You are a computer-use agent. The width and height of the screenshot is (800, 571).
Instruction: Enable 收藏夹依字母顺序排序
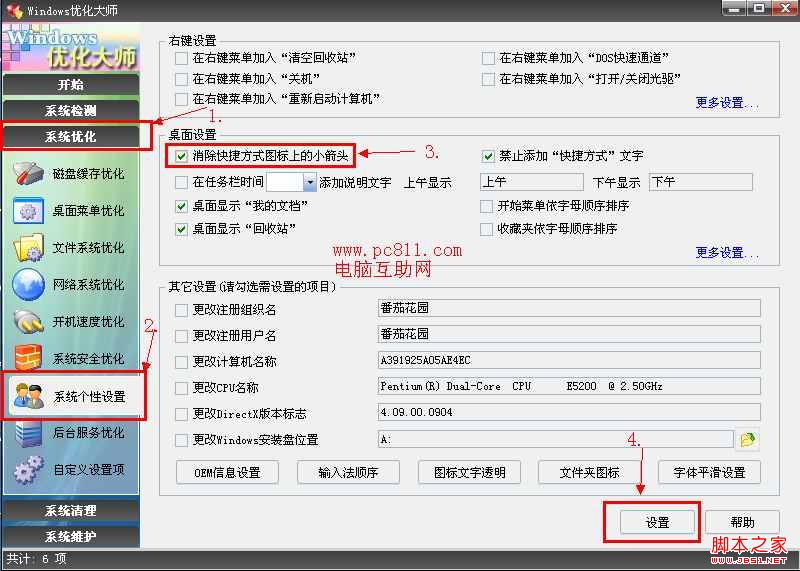(486, 229)
